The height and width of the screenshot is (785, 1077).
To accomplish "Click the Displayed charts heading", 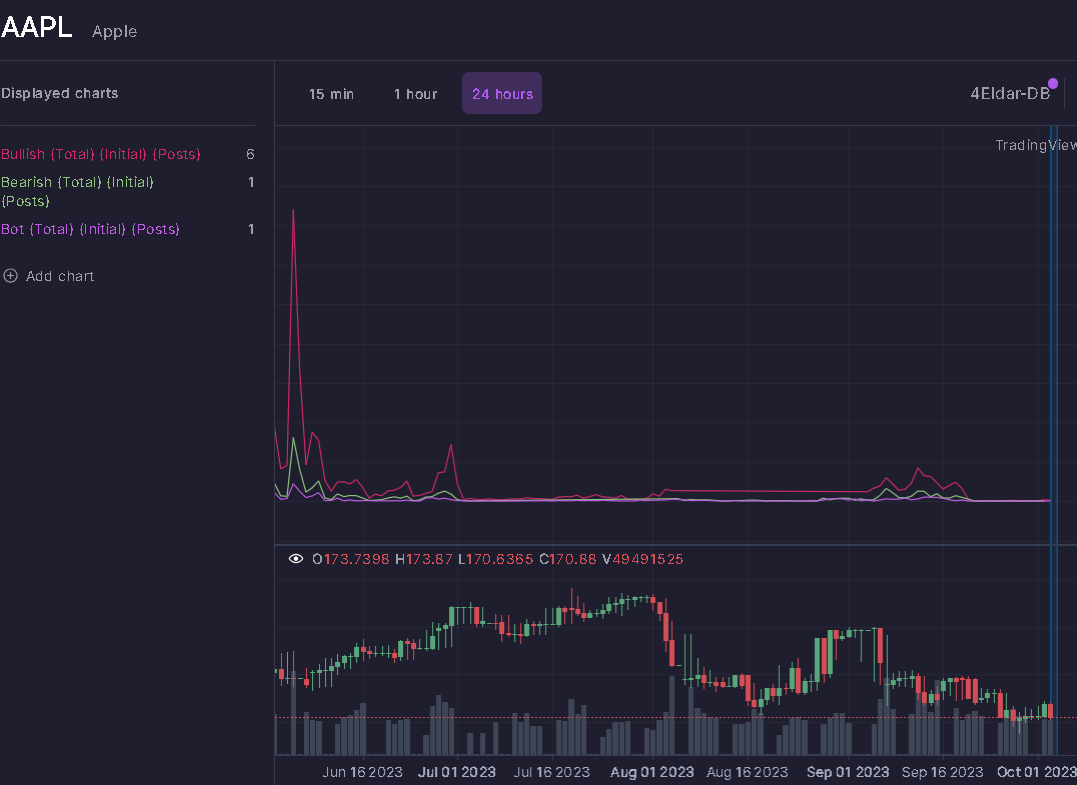I will coord(60,93).
